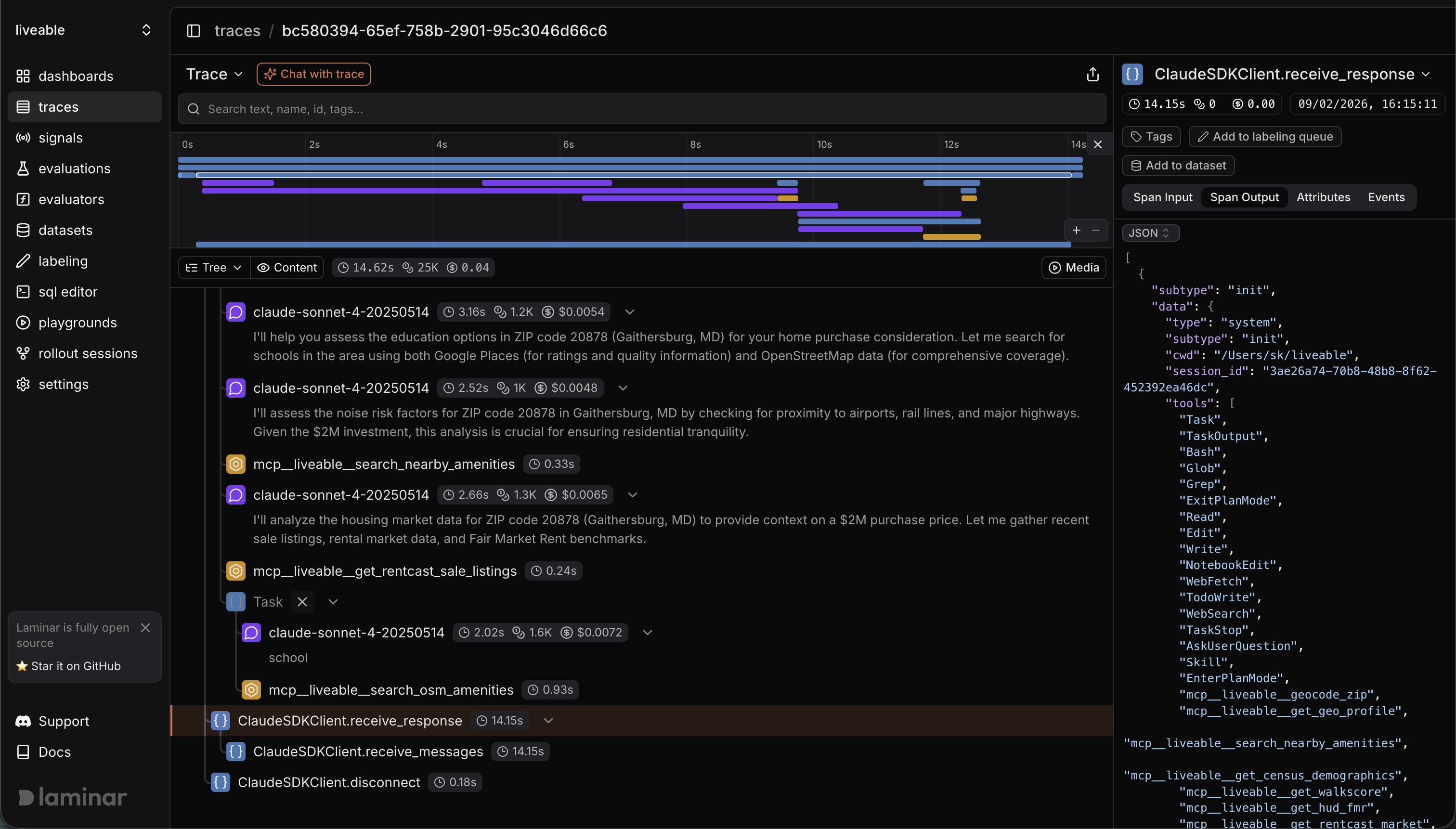Collapse the Task span chevron
The height and width of the screenshot is (829, 1456).
(x=333, y=602)
